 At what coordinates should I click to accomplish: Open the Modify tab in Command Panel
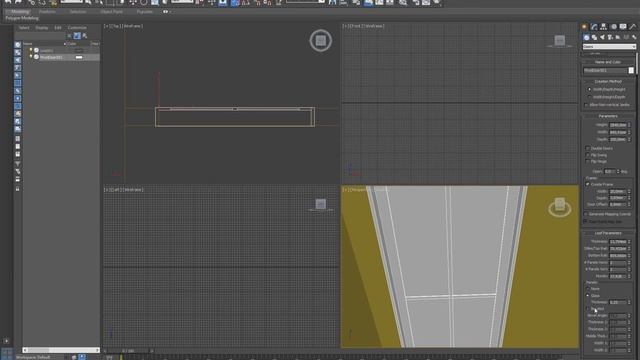pyautogui.click(x=594, y=27)
